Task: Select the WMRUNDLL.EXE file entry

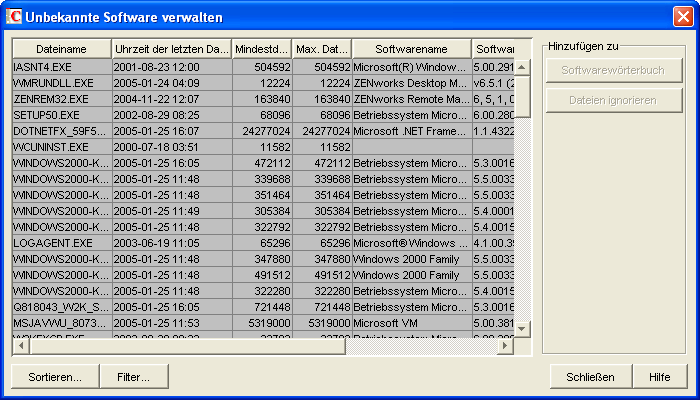Action: [x=62, y=83]
